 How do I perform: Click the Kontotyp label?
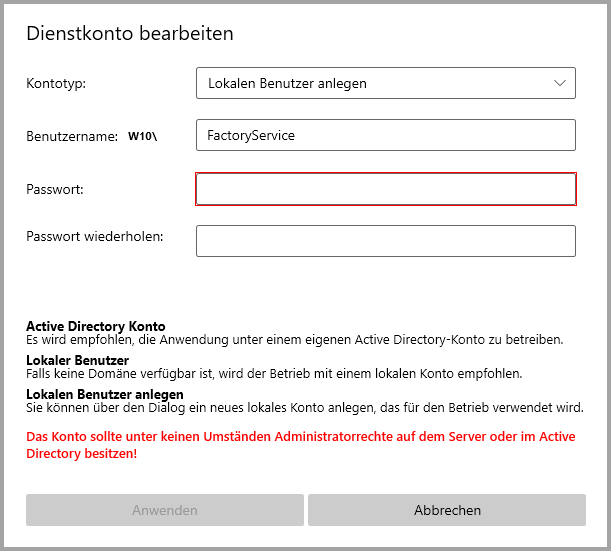click(x=56, y=84)
